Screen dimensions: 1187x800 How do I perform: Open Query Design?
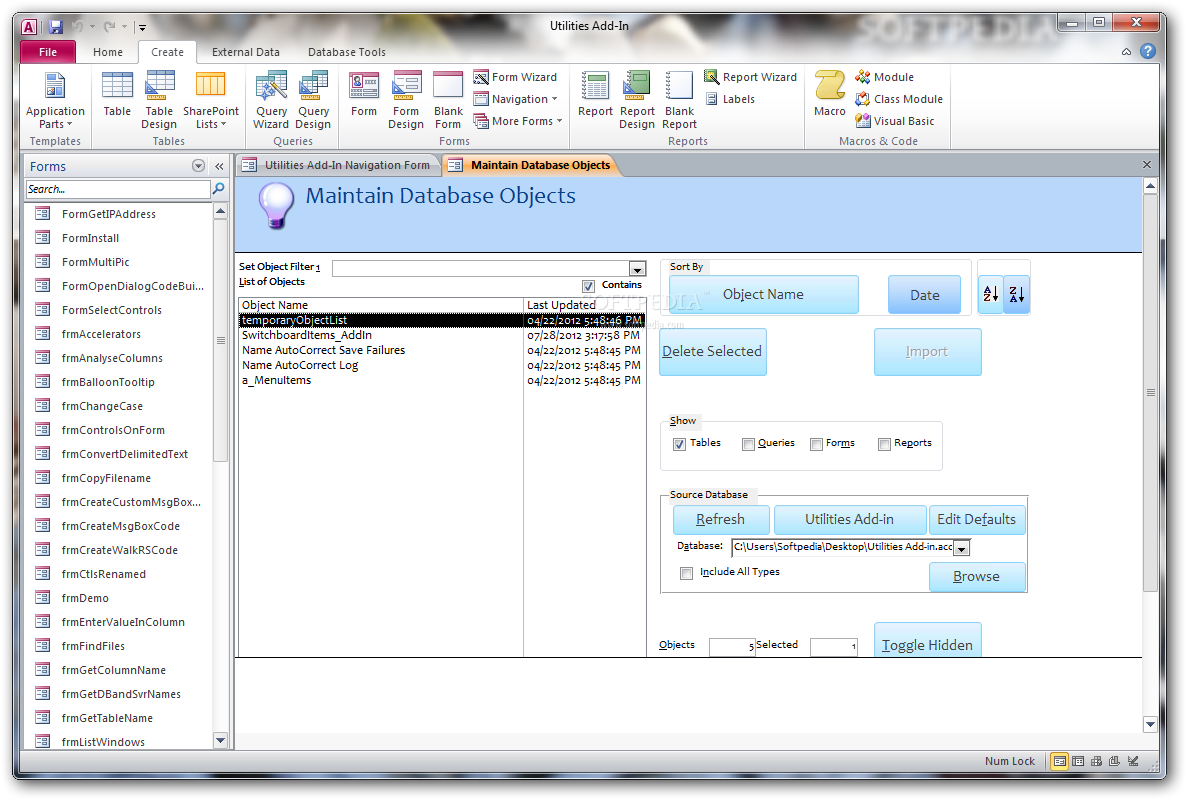(313, 100)
